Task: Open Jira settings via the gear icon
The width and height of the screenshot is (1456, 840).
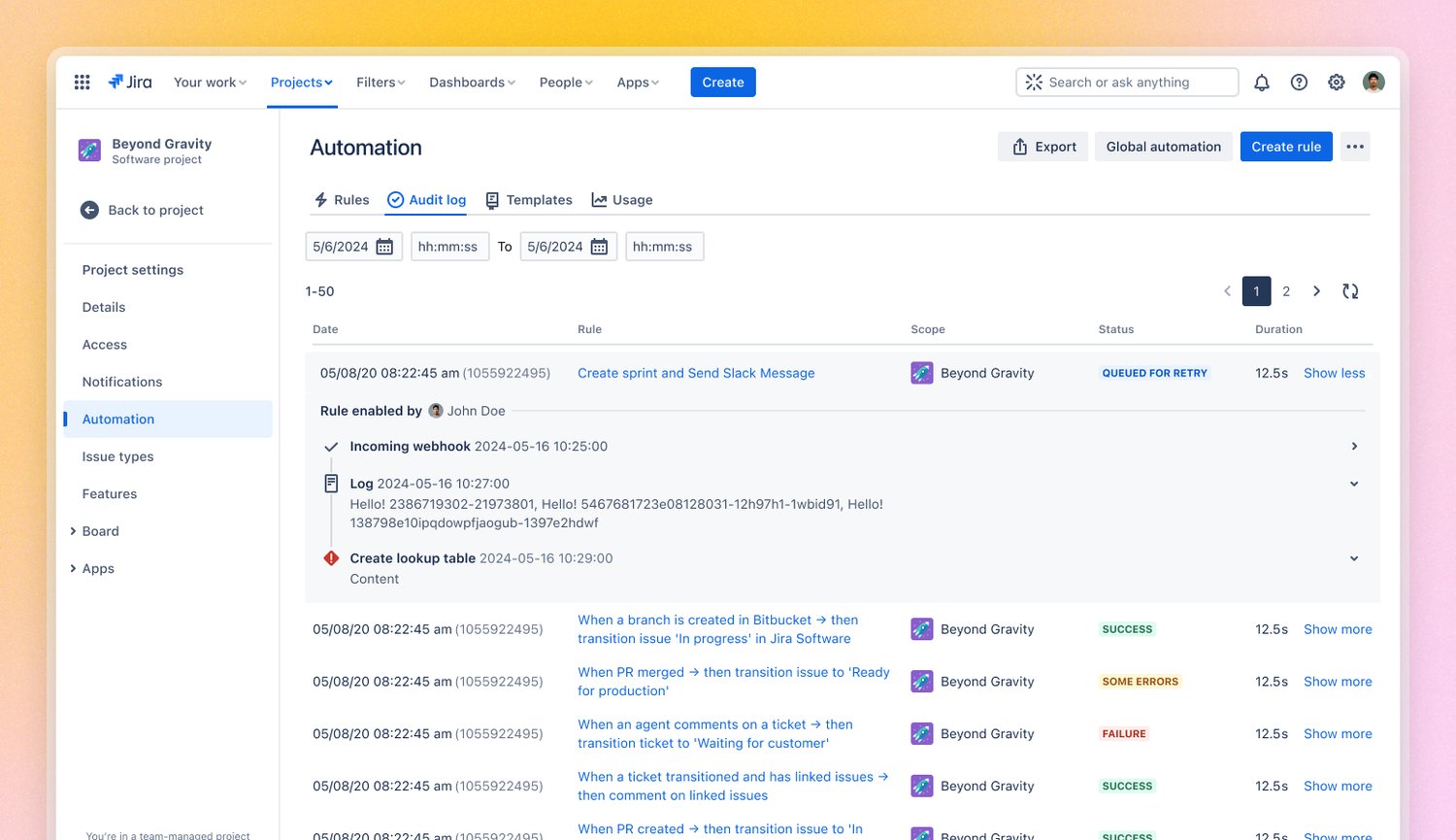Action: click(1336, 82)
